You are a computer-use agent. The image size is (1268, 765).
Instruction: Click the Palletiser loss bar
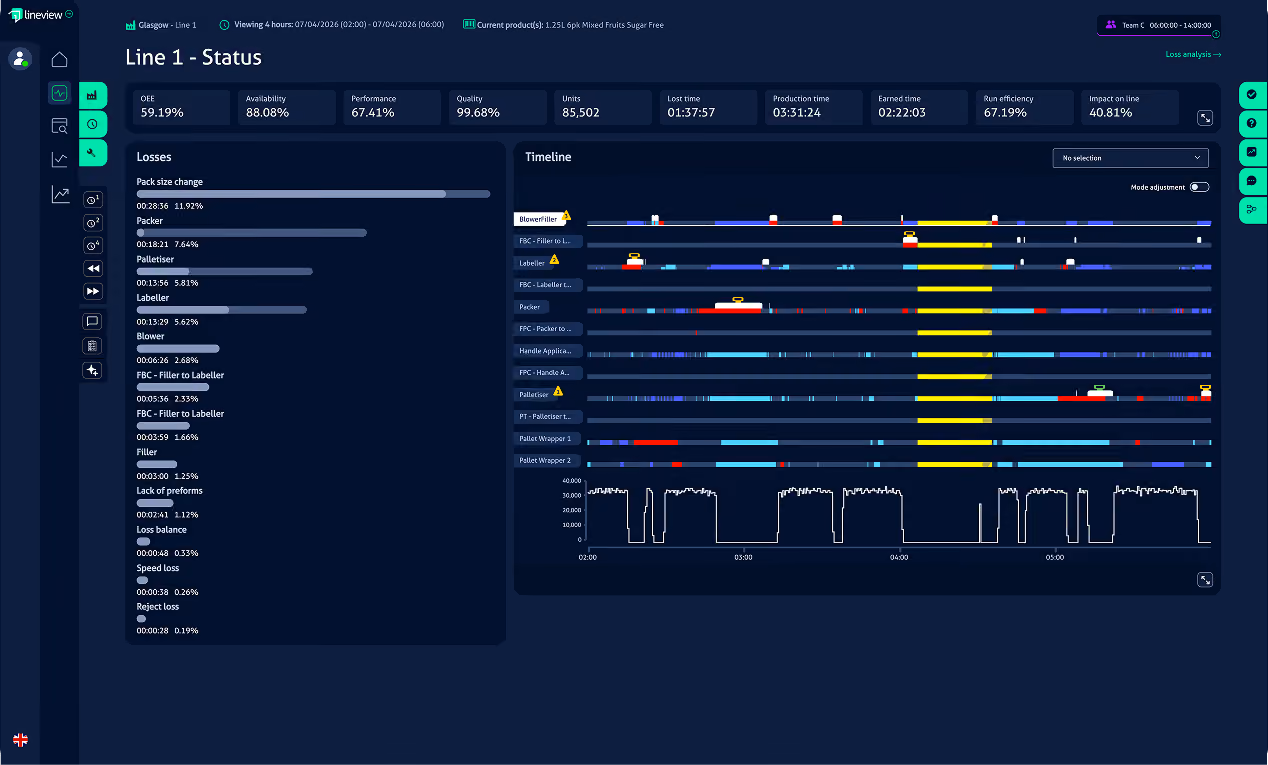pos(225,271)
